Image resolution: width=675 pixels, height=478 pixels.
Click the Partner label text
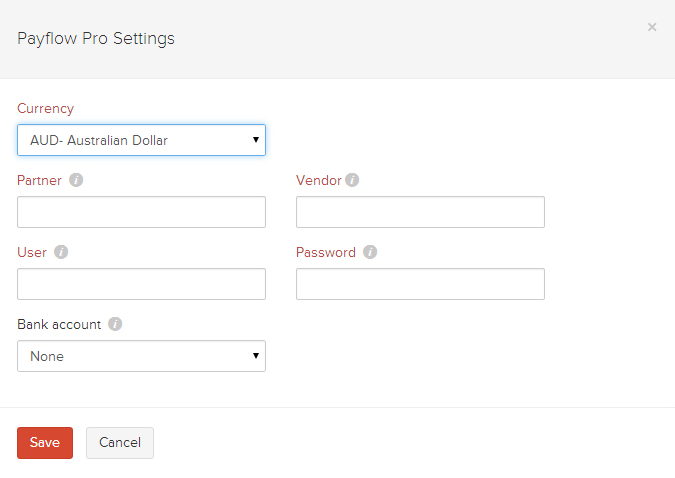point(39,181)
